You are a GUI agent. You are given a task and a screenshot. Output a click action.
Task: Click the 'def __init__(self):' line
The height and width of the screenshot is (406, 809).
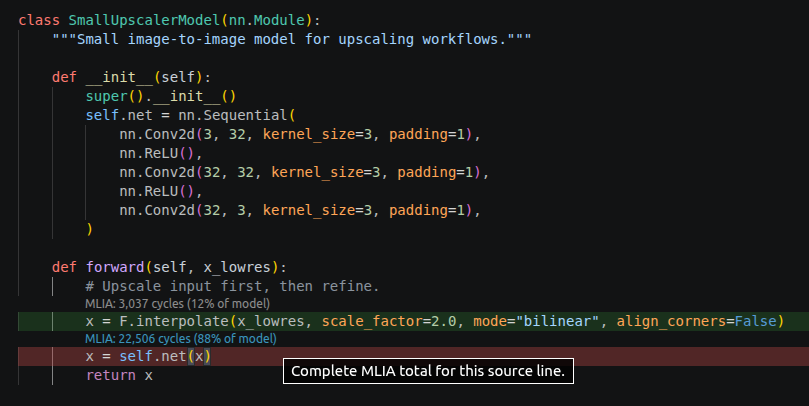coord(132,77)
